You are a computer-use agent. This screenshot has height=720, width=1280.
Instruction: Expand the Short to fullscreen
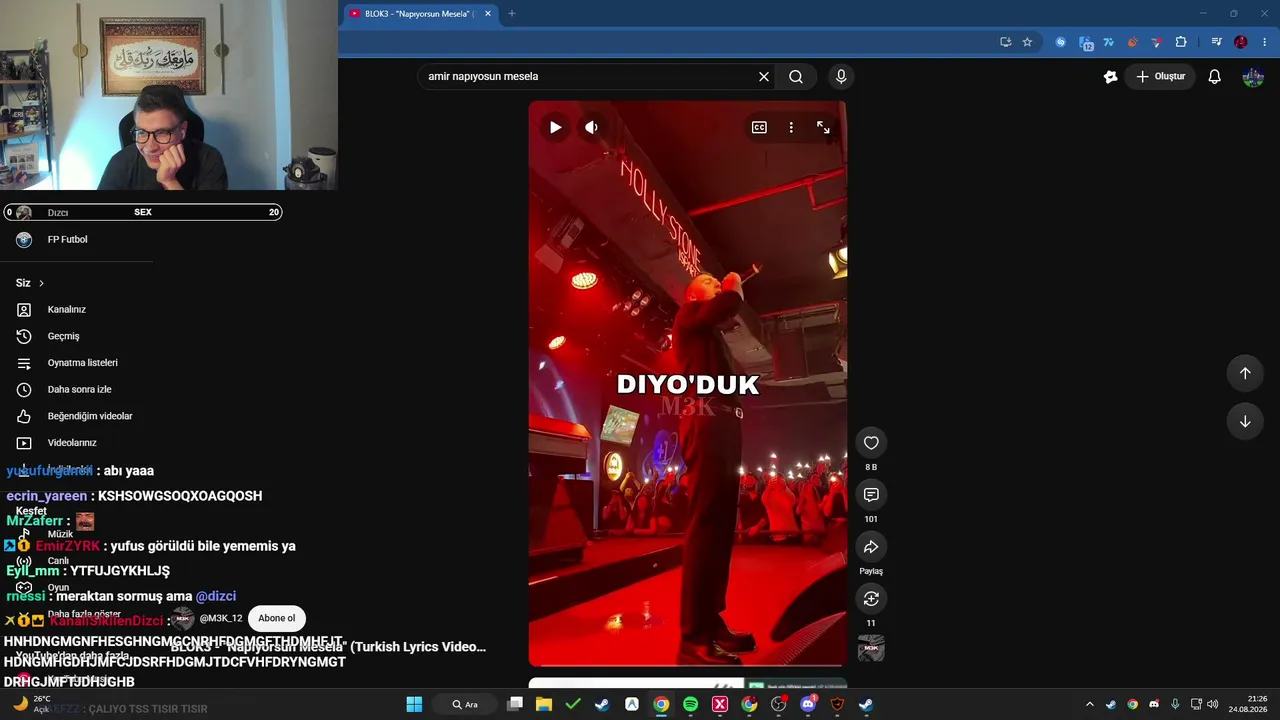(x=823, y=127)
